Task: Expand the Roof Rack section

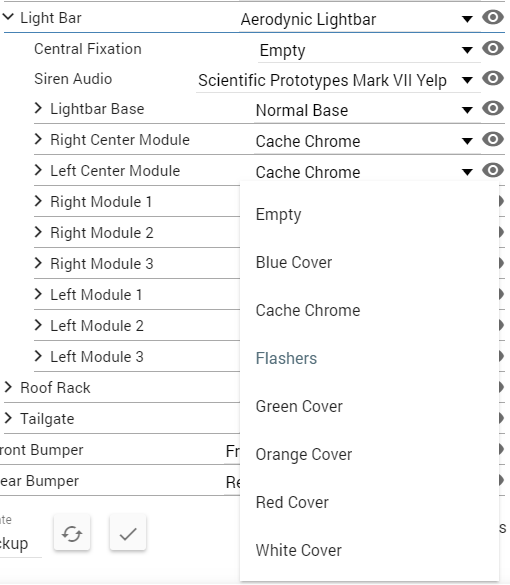Action: (x=8, y=388)
